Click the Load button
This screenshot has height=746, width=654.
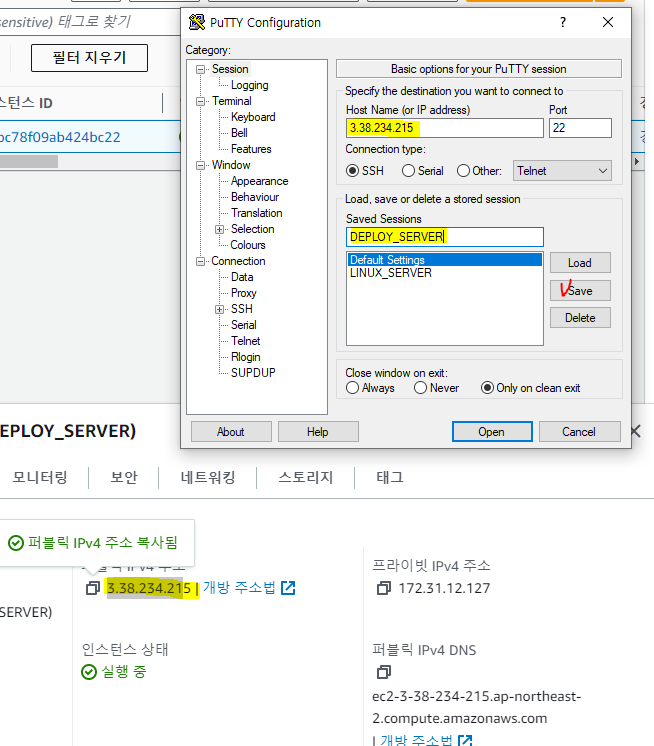pyautogui.click(x=580, y=263)
